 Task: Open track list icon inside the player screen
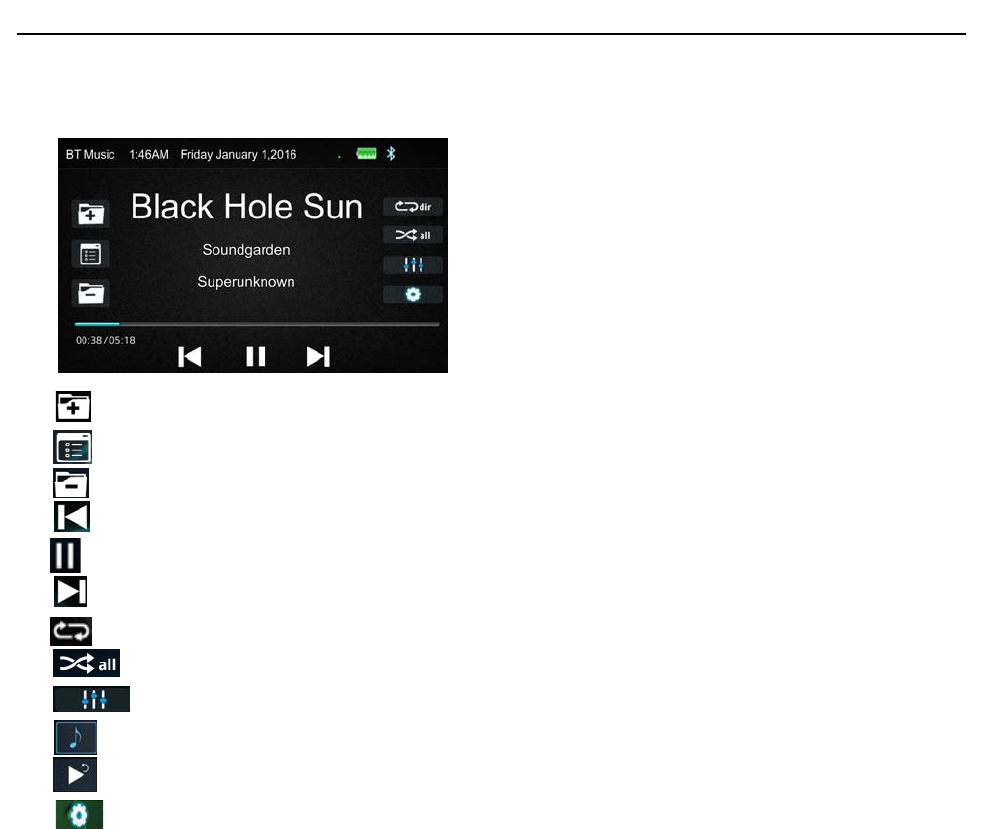tap(90, 255)
